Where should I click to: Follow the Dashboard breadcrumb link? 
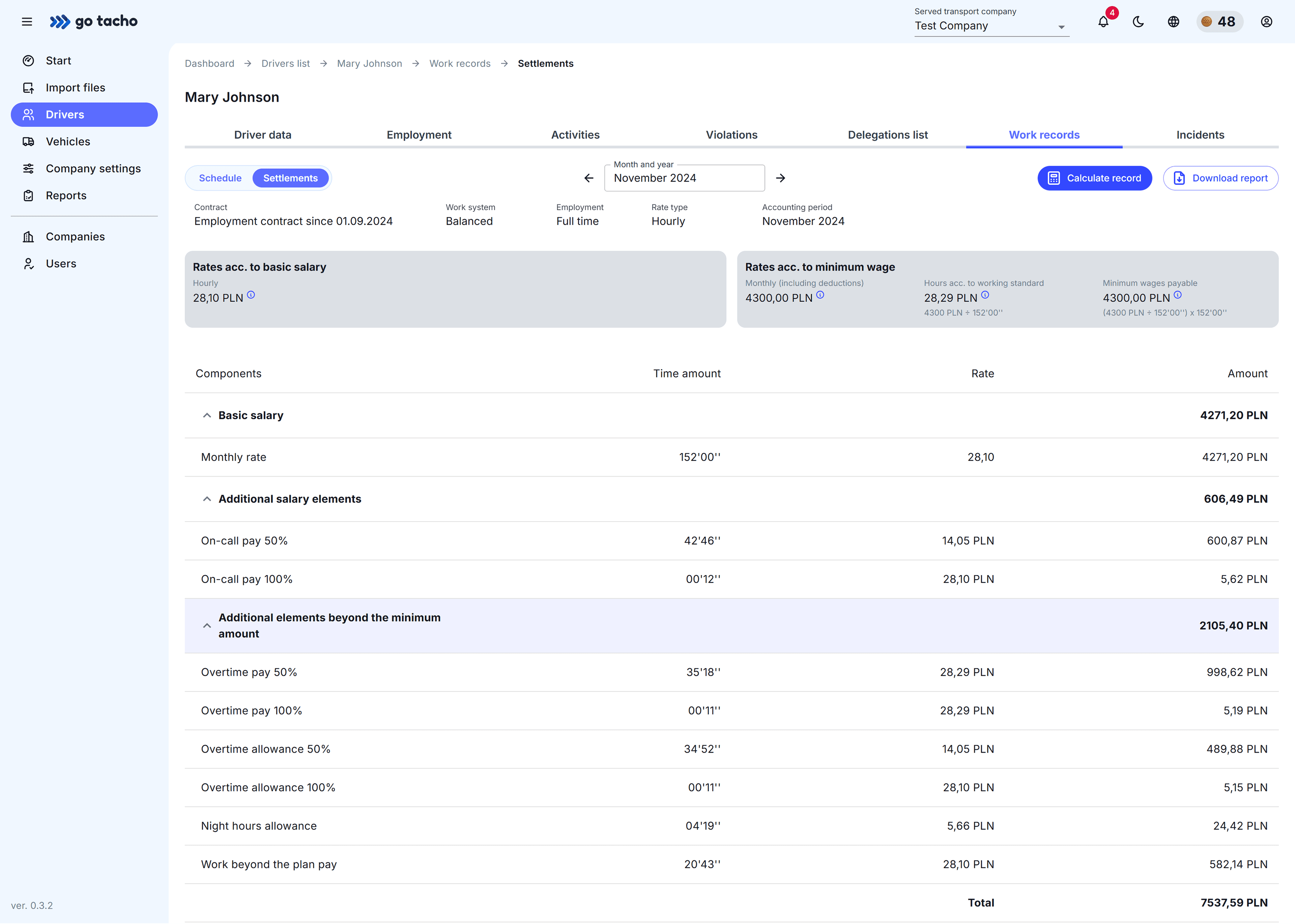point(209,64)
